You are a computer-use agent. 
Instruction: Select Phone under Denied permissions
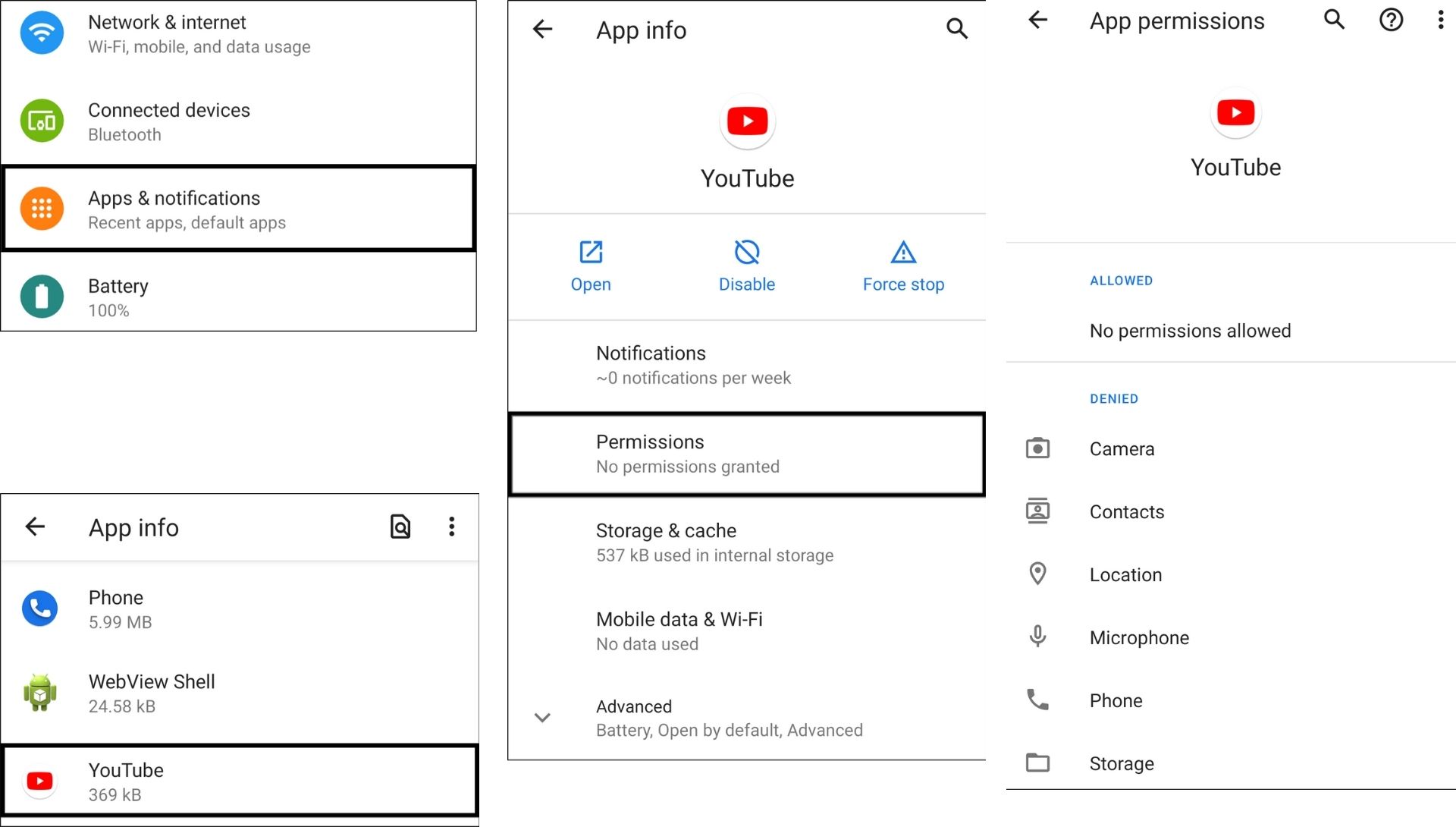1231,700
